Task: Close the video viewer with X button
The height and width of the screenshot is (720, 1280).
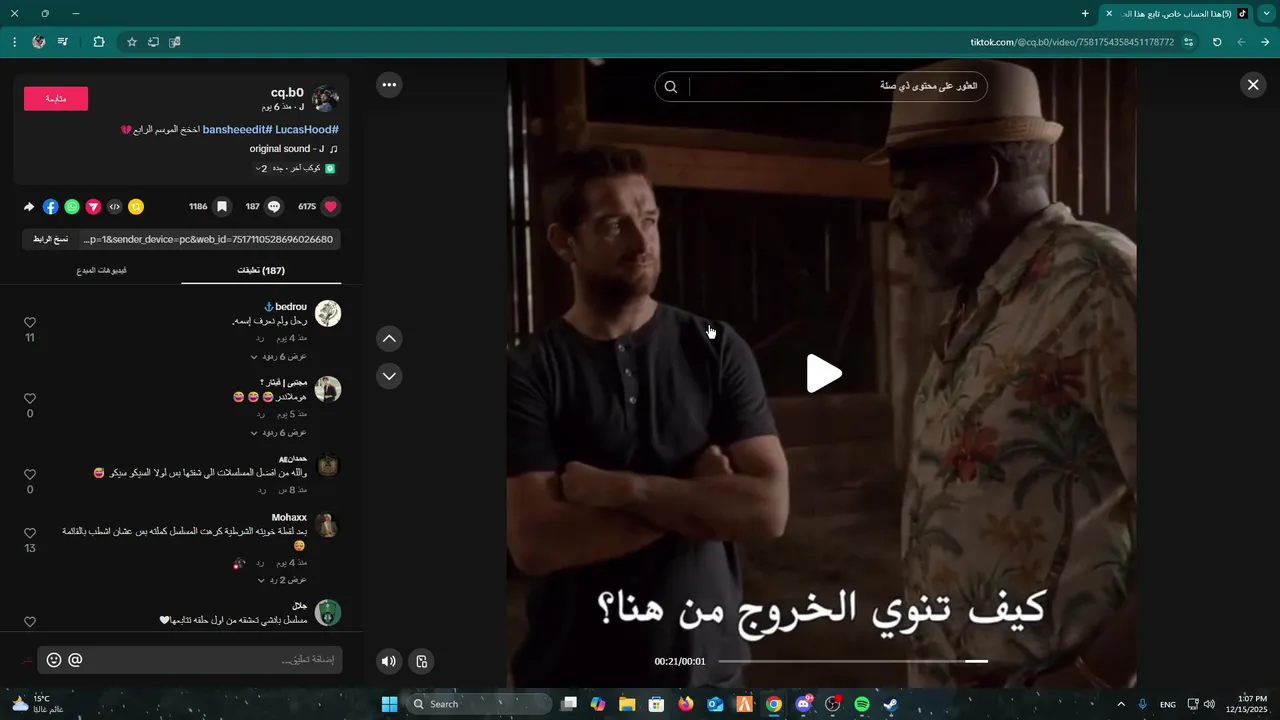Action: click(1253, 85)
